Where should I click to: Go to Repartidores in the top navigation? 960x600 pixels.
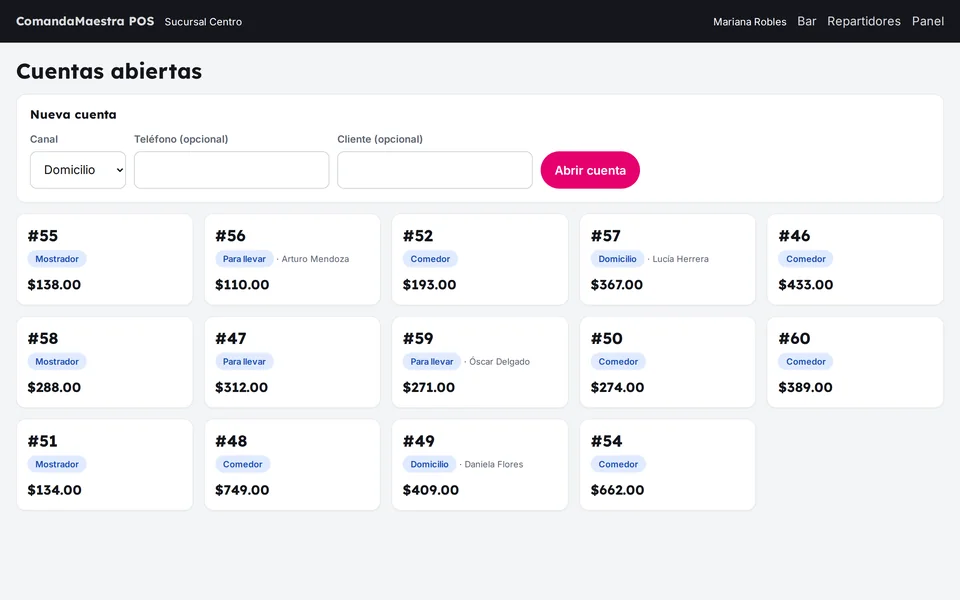[864, 21]
